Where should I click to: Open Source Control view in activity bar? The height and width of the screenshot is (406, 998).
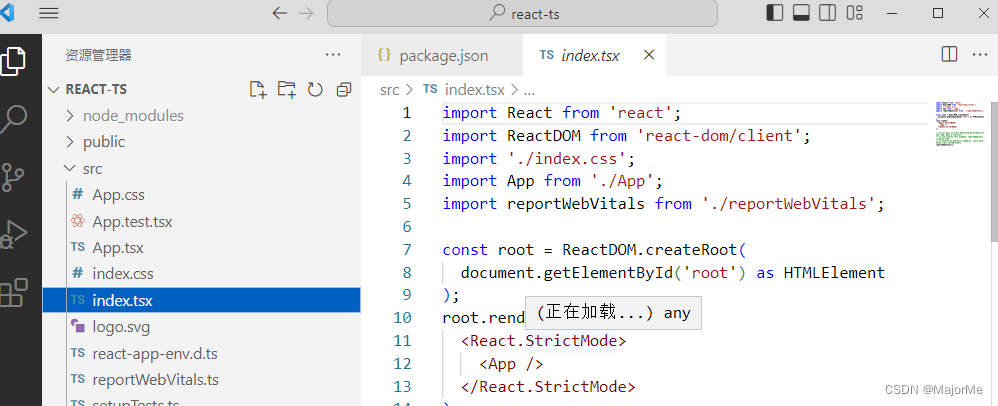13,178
